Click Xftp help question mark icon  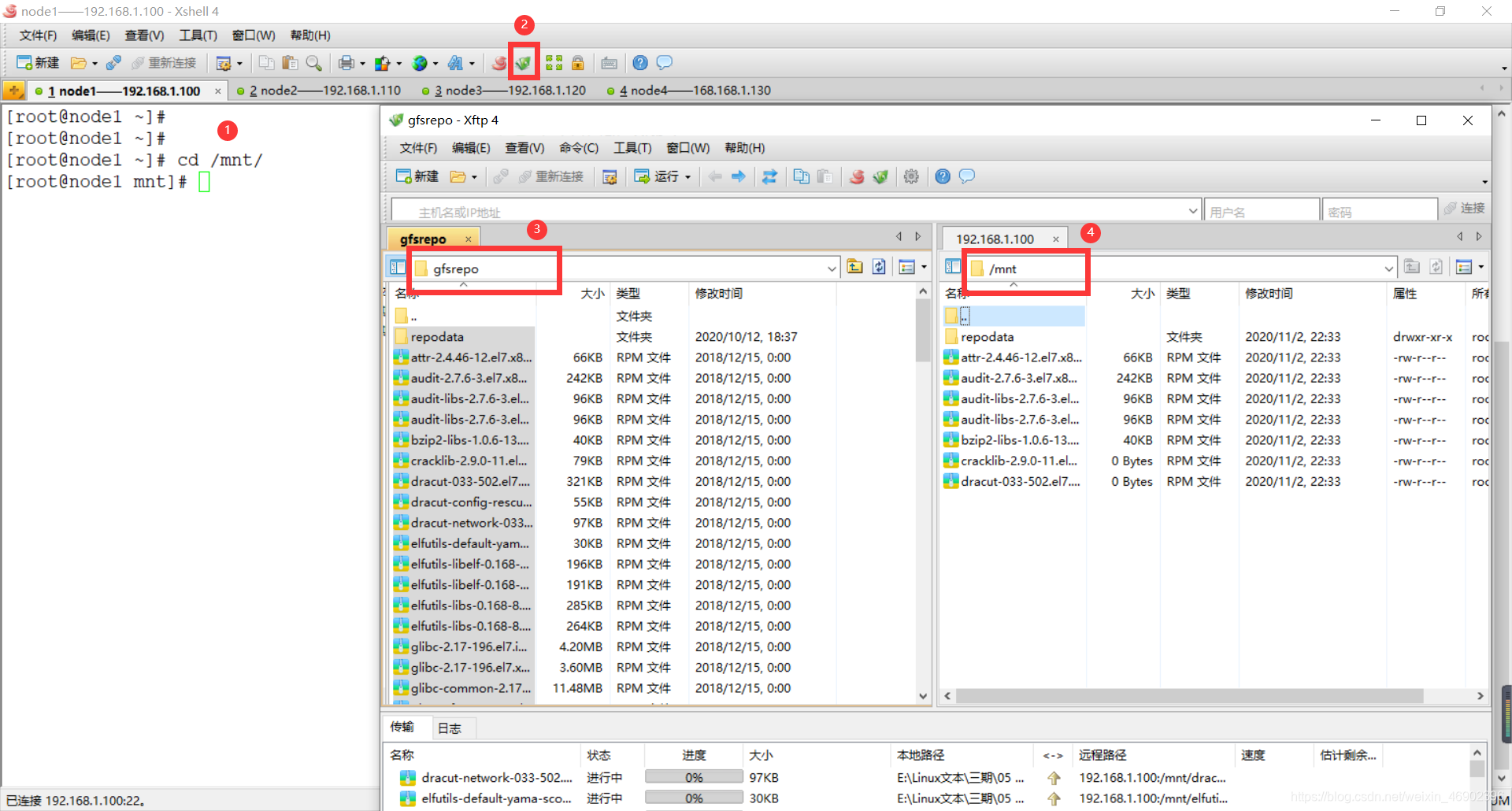943,176
